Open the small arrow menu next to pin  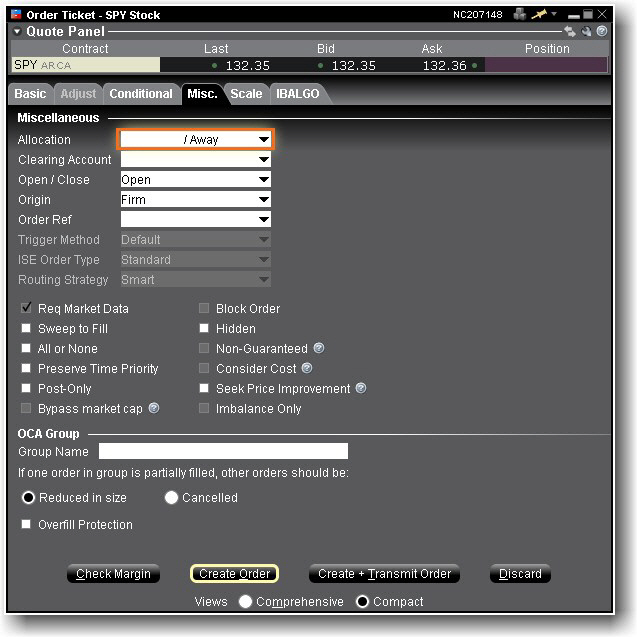[x=554, y=14]
